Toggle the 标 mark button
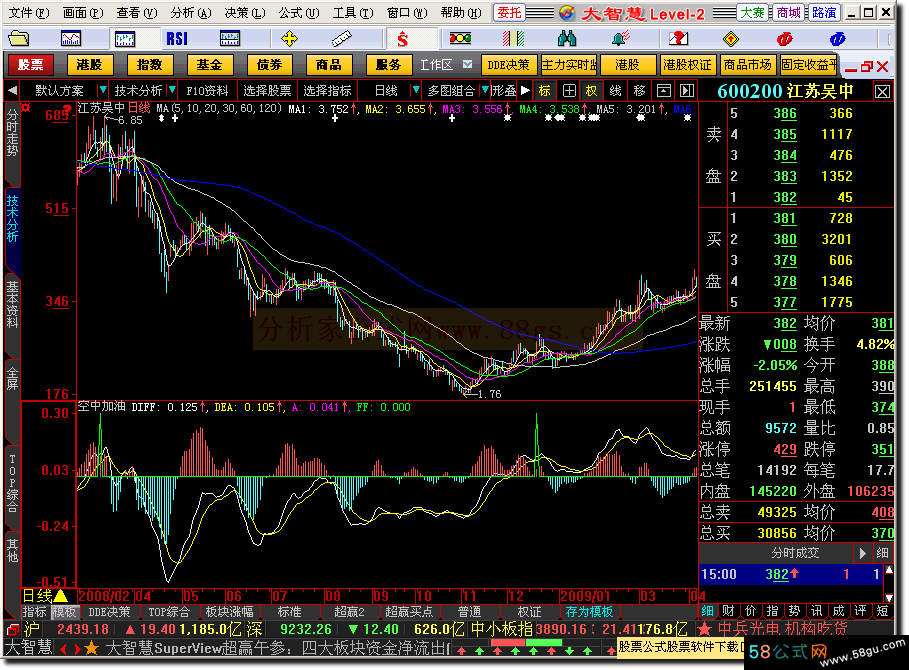Viewport: 909px width, 670px height. click(x=544, y=91)
